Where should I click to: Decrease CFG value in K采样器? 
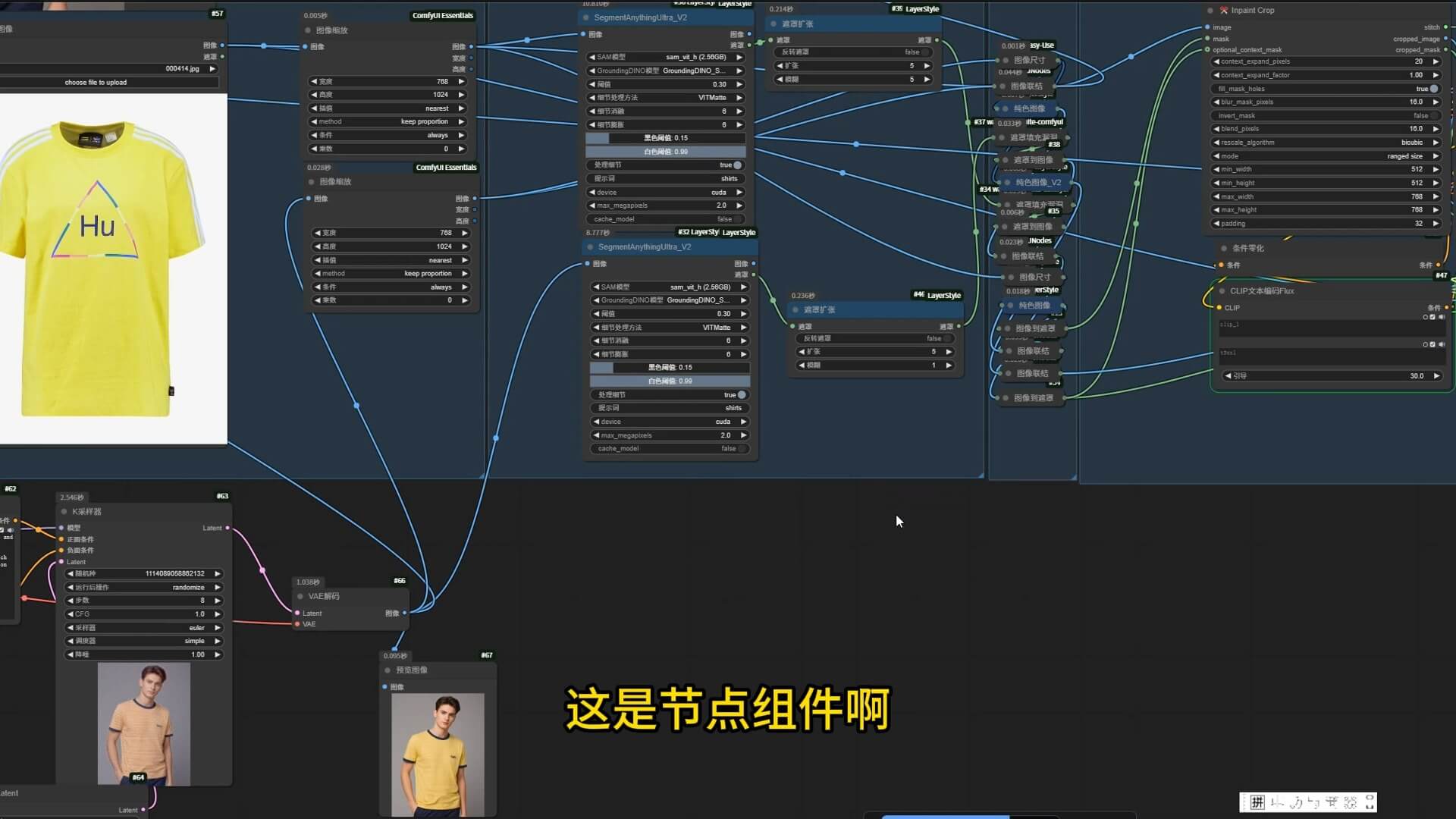(x=71, y=614)
